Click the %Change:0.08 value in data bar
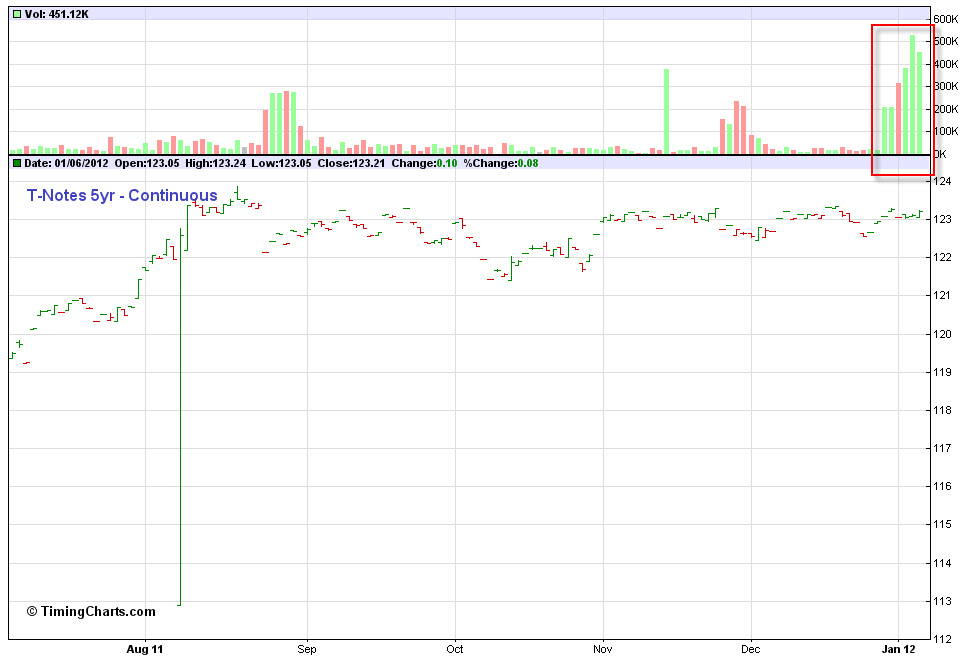The height and width of the screenshot is (663, 965). coord(500,163)
